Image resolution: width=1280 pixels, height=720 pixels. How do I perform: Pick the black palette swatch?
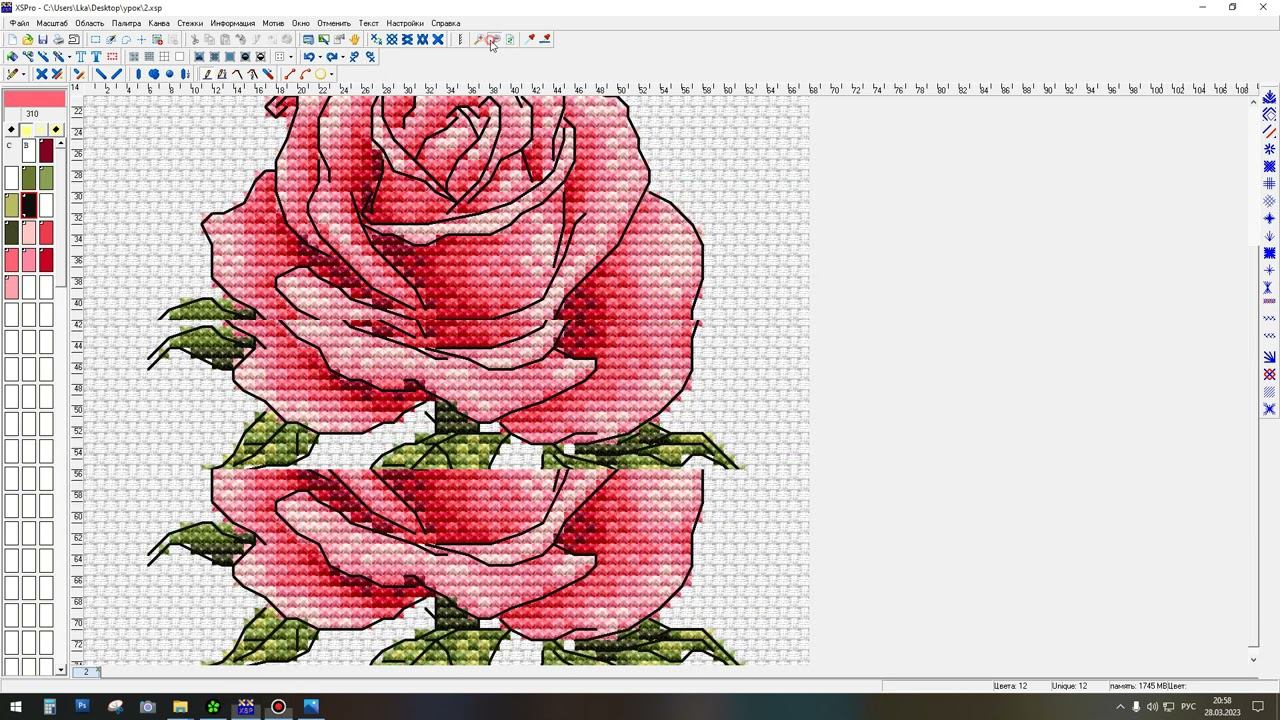tap(29, 205)
